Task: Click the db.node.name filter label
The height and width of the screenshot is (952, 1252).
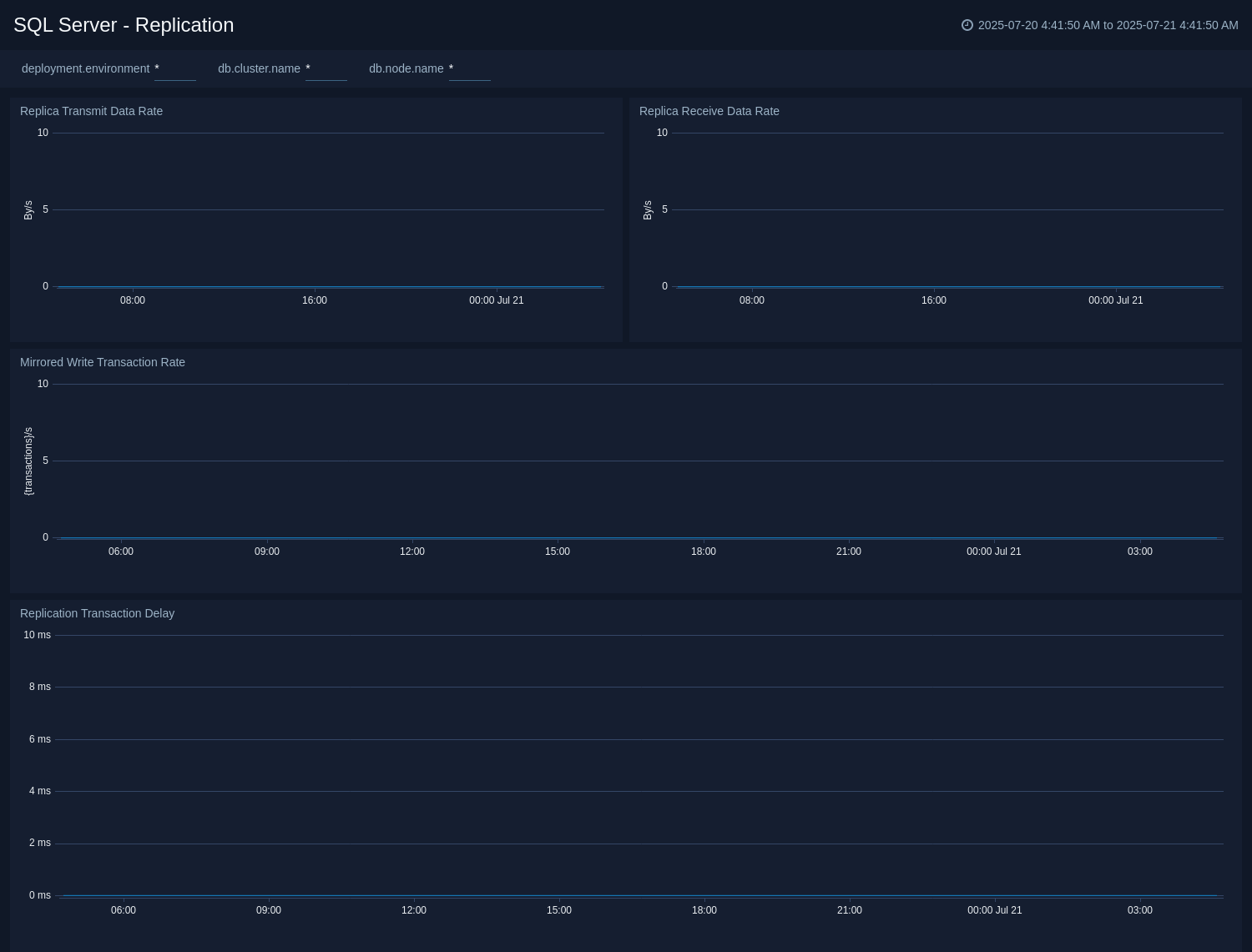Action: point(406,68)
